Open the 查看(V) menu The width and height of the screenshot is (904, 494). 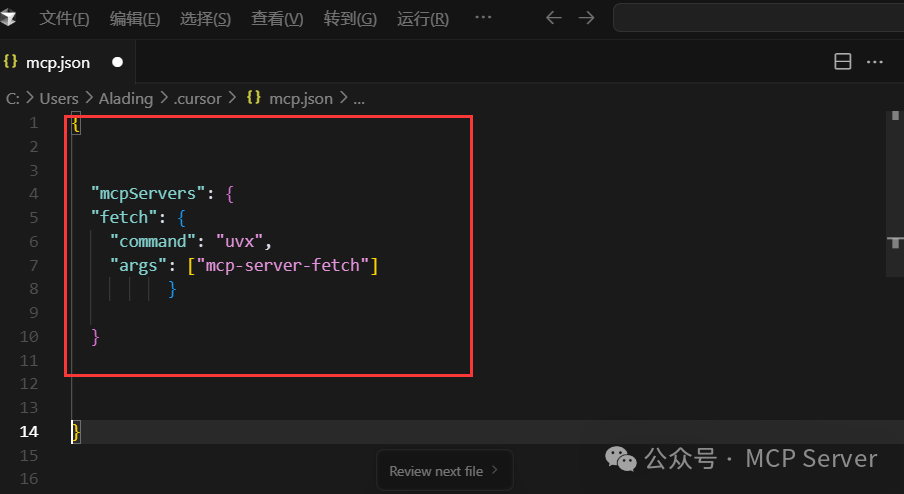277,19
